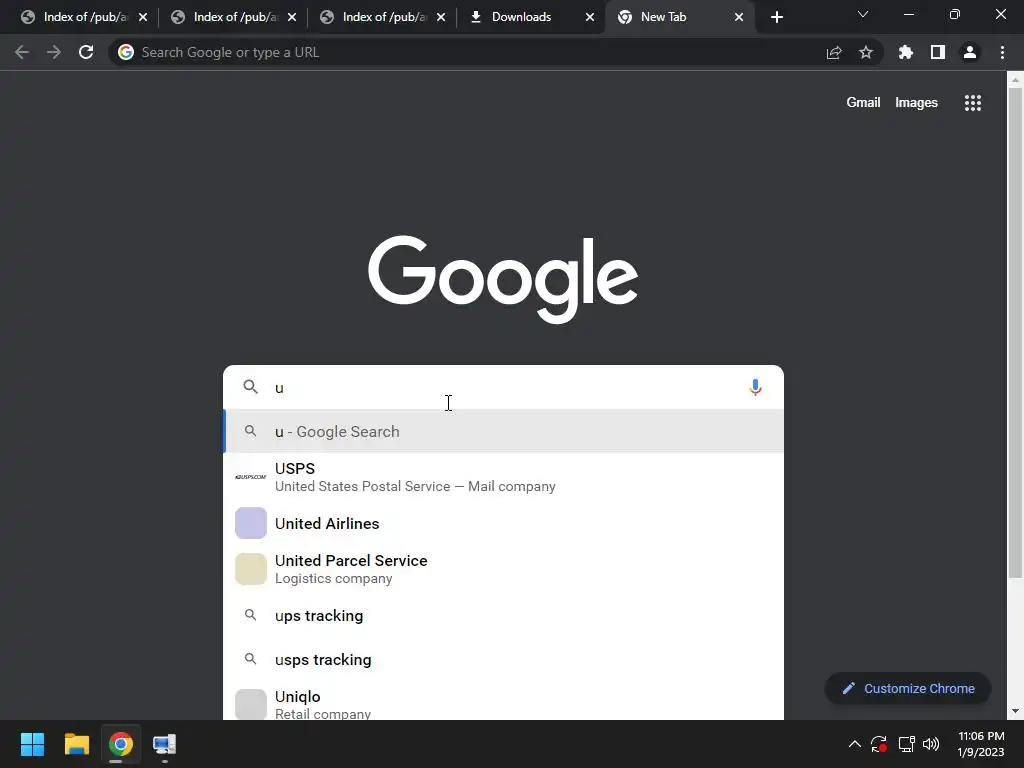Viewport: 1024px width, 768px height.
Task: Select the 'usps tracking' suggestion
Action: coord(503,660)
